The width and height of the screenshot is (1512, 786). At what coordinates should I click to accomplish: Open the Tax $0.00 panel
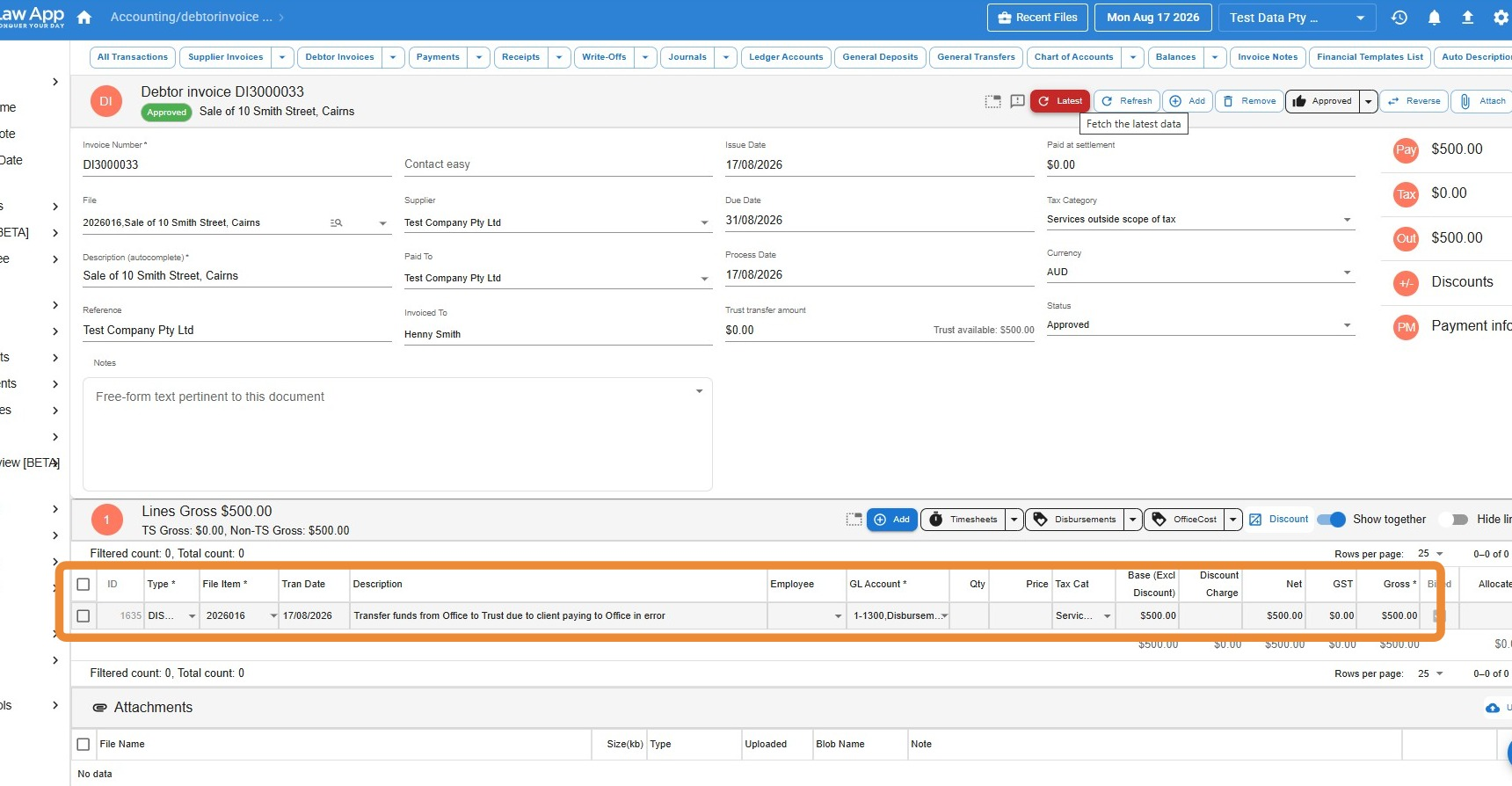point(1446,193)
